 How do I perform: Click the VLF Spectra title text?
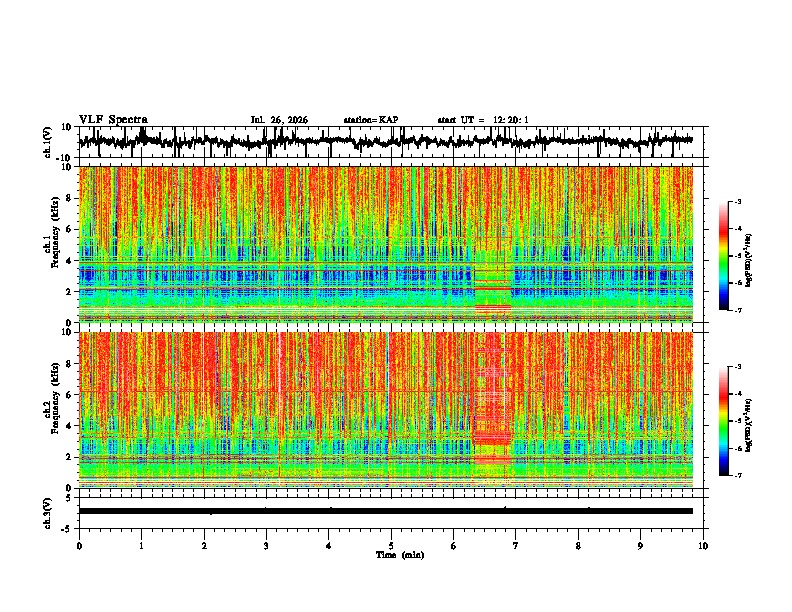point(113,120)
